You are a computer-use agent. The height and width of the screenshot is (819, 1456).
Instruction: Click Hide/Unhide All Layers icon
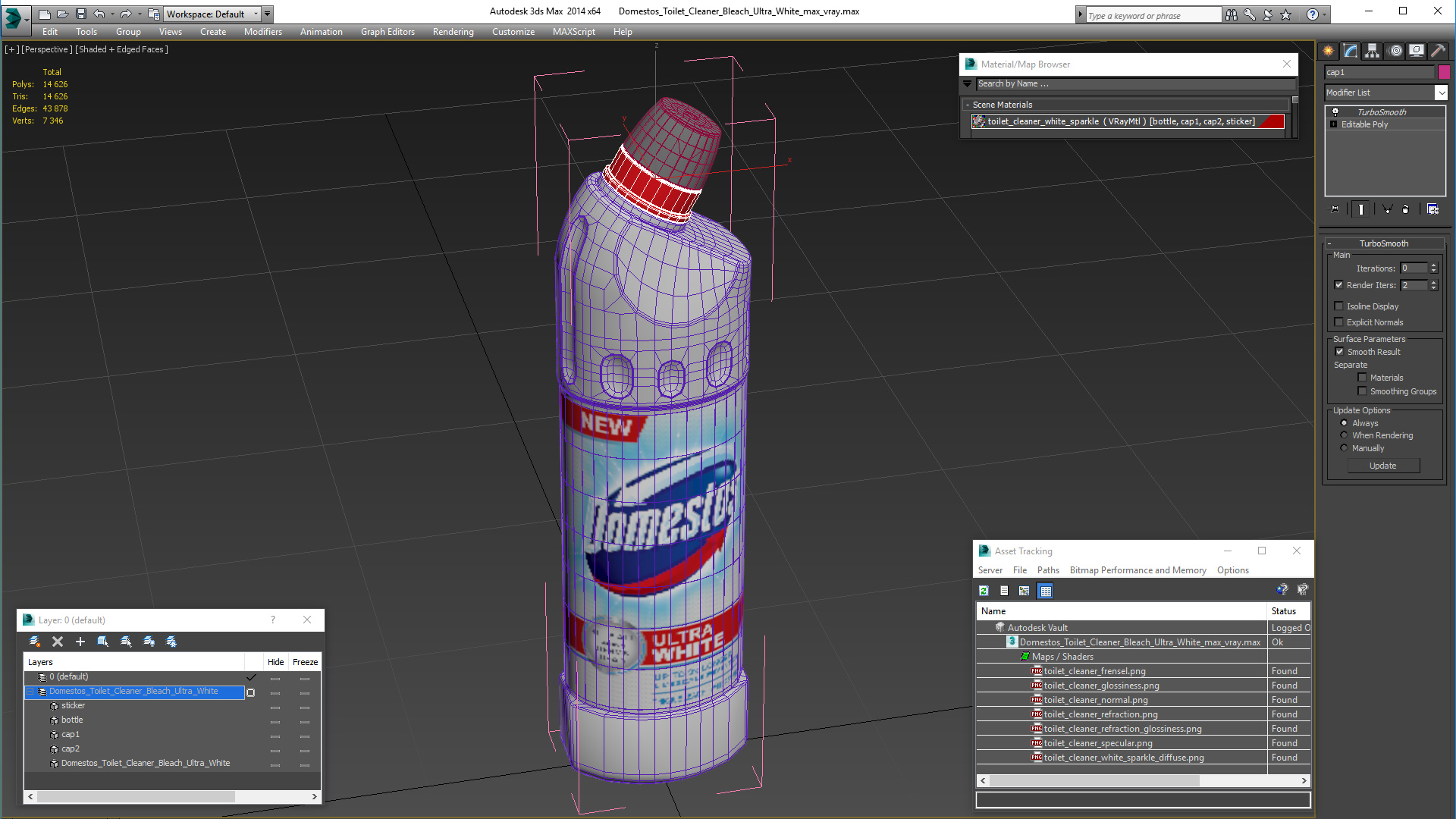pos(149,642)
